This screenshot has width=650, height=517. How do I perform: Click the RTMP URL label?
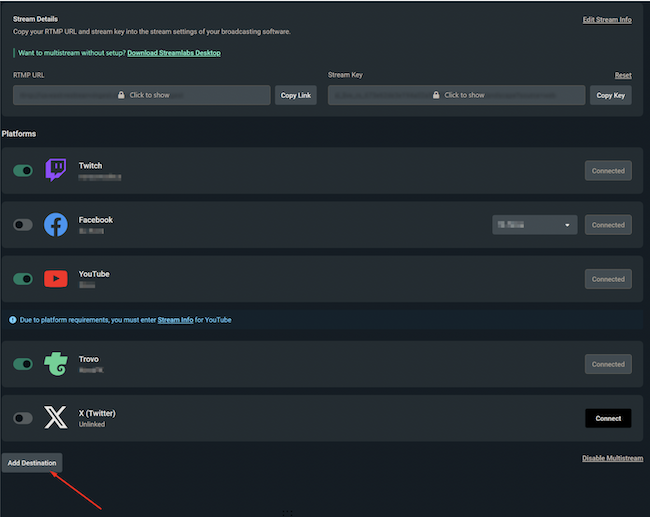29,75
